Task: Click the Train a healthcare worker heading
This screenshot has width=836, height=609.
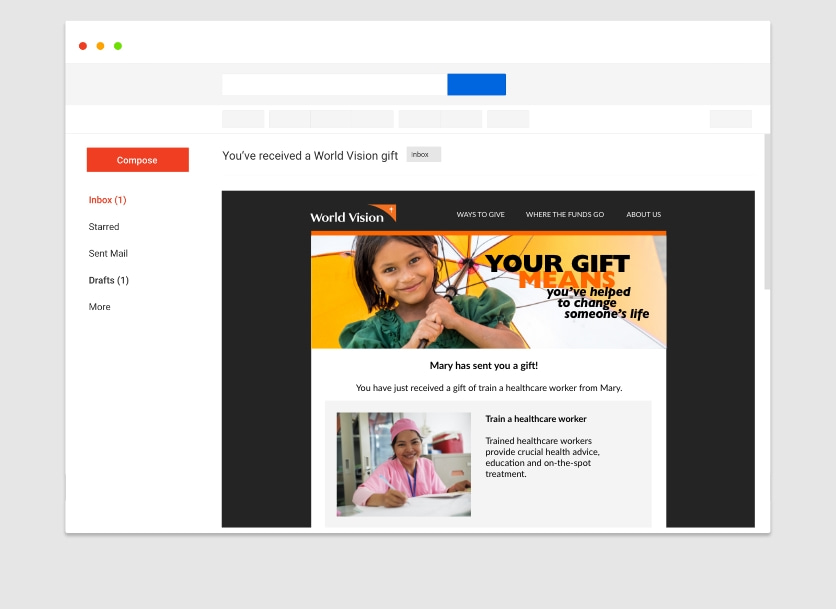Action: [536, 419]
